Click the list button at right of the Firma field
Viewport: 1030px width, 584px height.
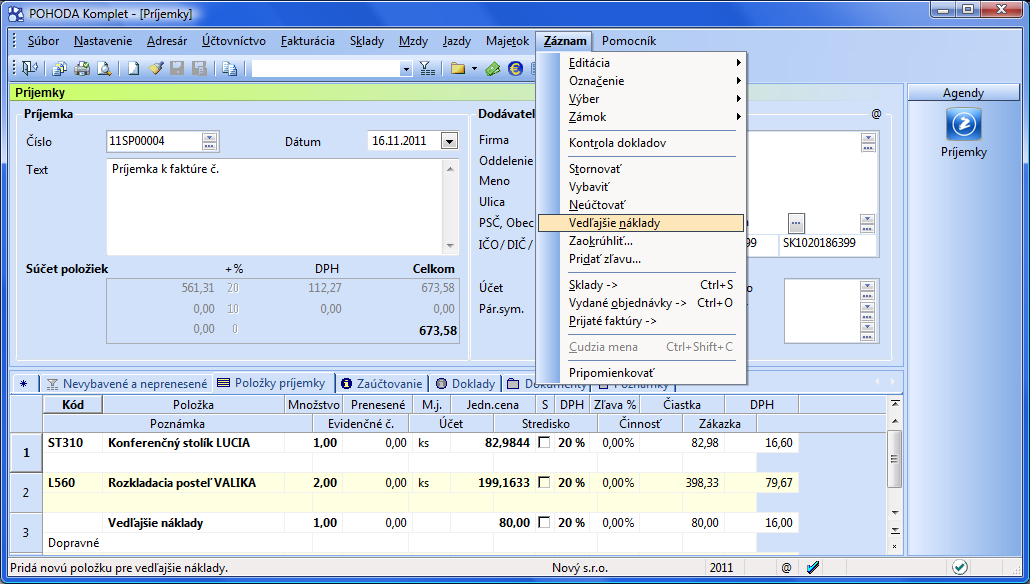pos(868,142)
